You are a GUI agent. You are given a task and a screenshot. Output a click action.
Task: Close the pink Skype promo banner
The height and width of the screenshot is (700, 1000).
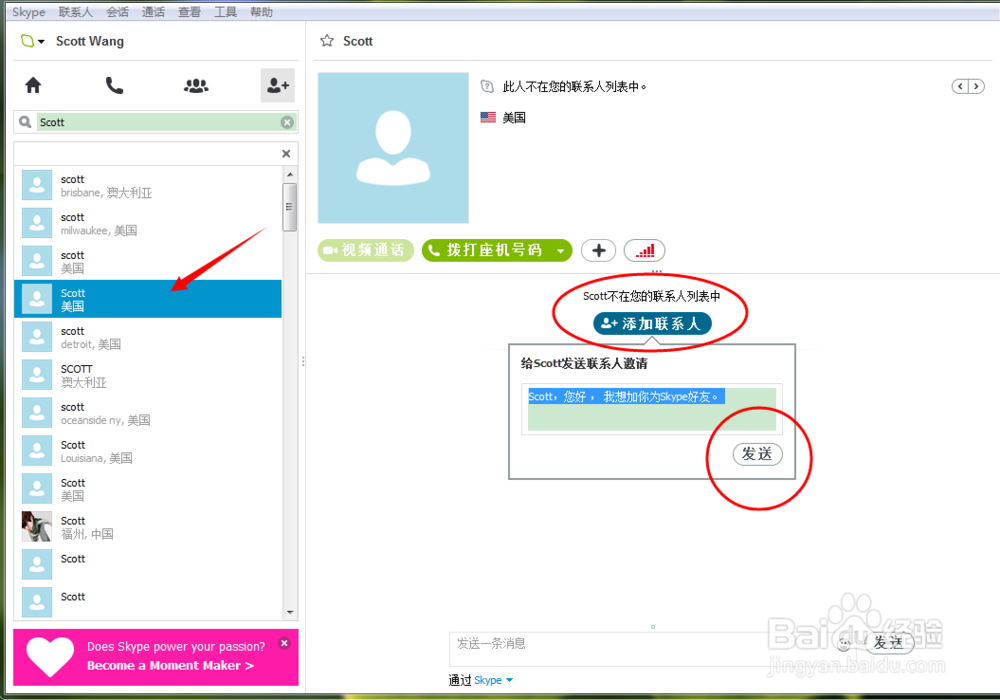[x=284, y=643]
